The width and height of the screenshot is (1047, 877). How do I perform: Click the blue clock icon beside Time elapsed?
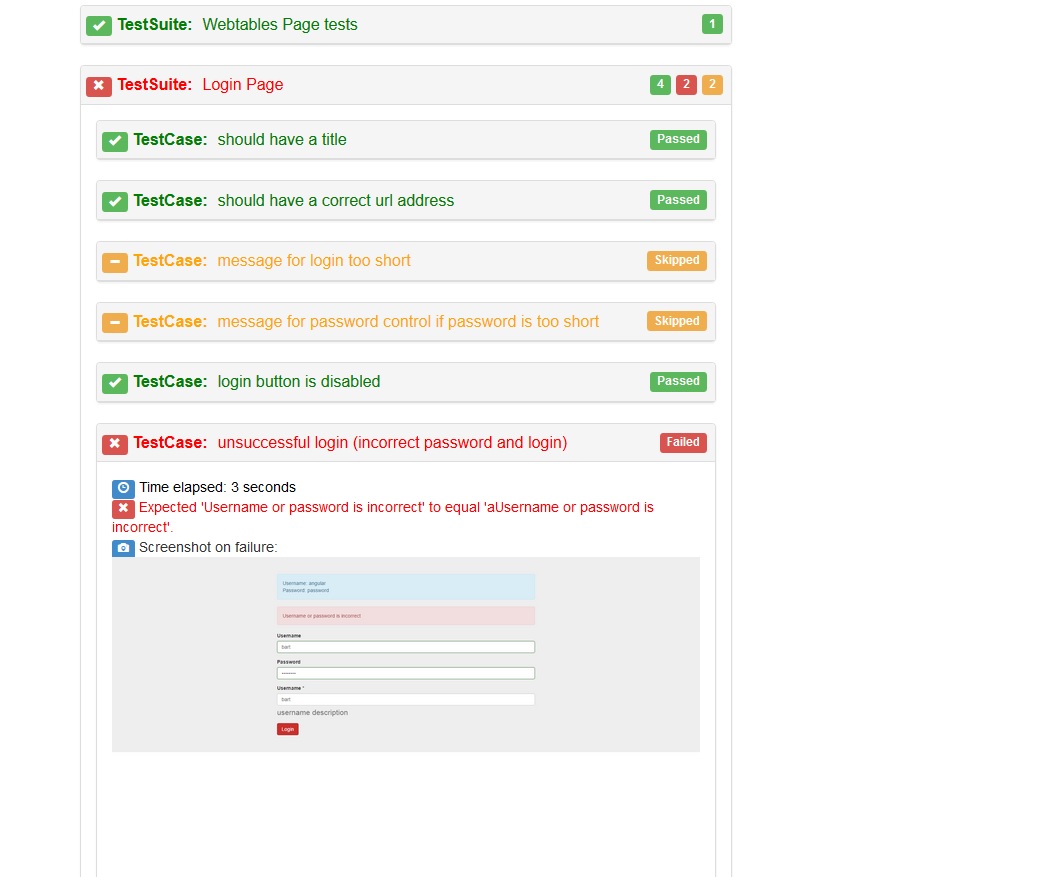tap(123, 488)
